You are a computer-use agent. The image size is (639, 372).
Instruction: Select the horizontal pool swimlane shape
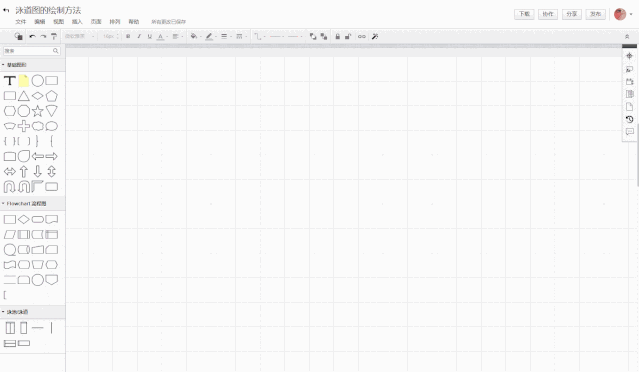10,343
